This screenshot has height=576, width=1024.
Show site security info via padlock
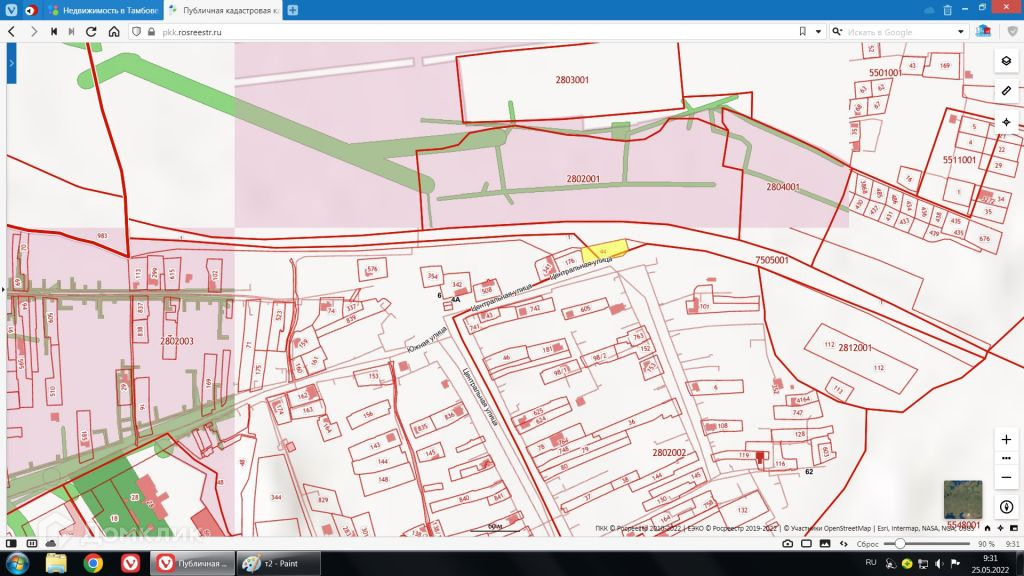pos(152,31)
